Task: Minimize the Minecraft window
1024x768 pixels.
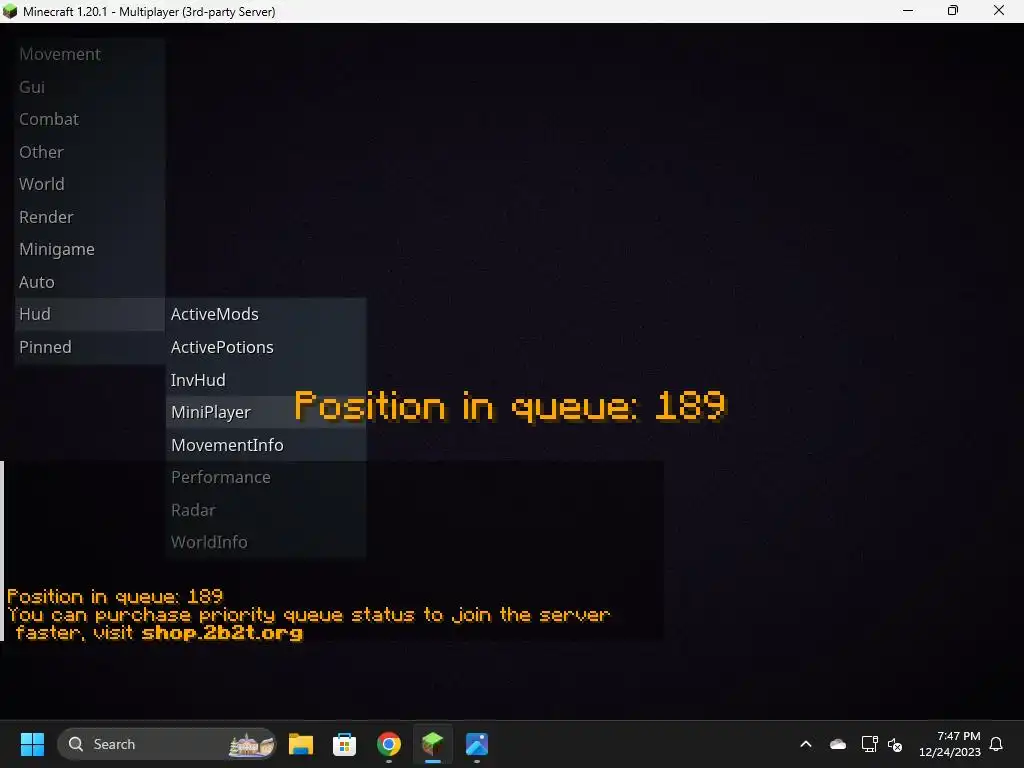Action: 908,11
